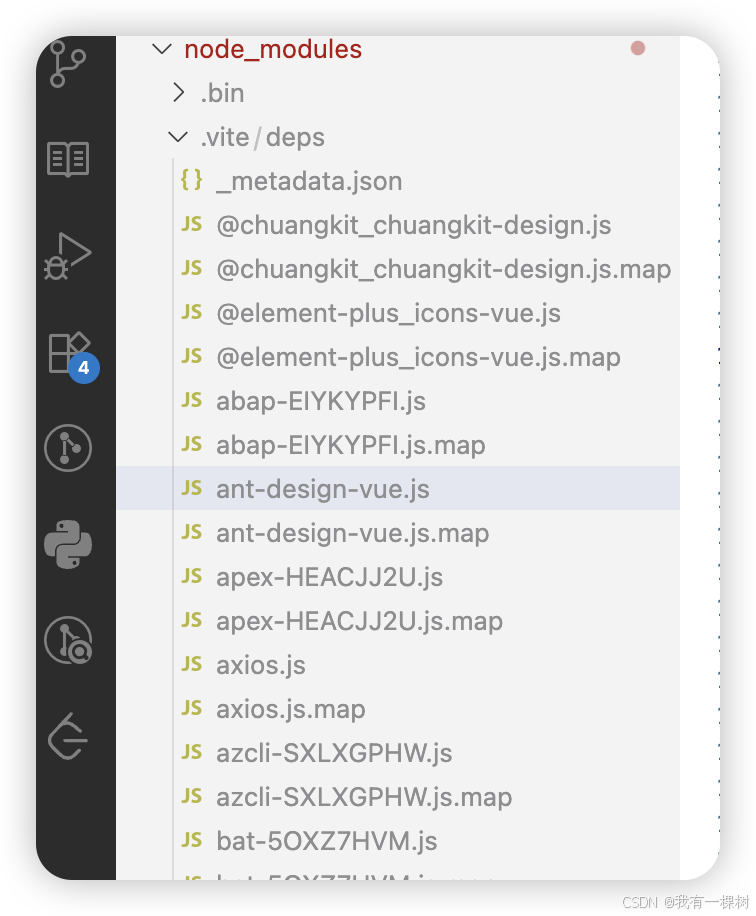
Task: Open the documentation/bookmarks sidebar icon
Action: (x=67, y=158)
